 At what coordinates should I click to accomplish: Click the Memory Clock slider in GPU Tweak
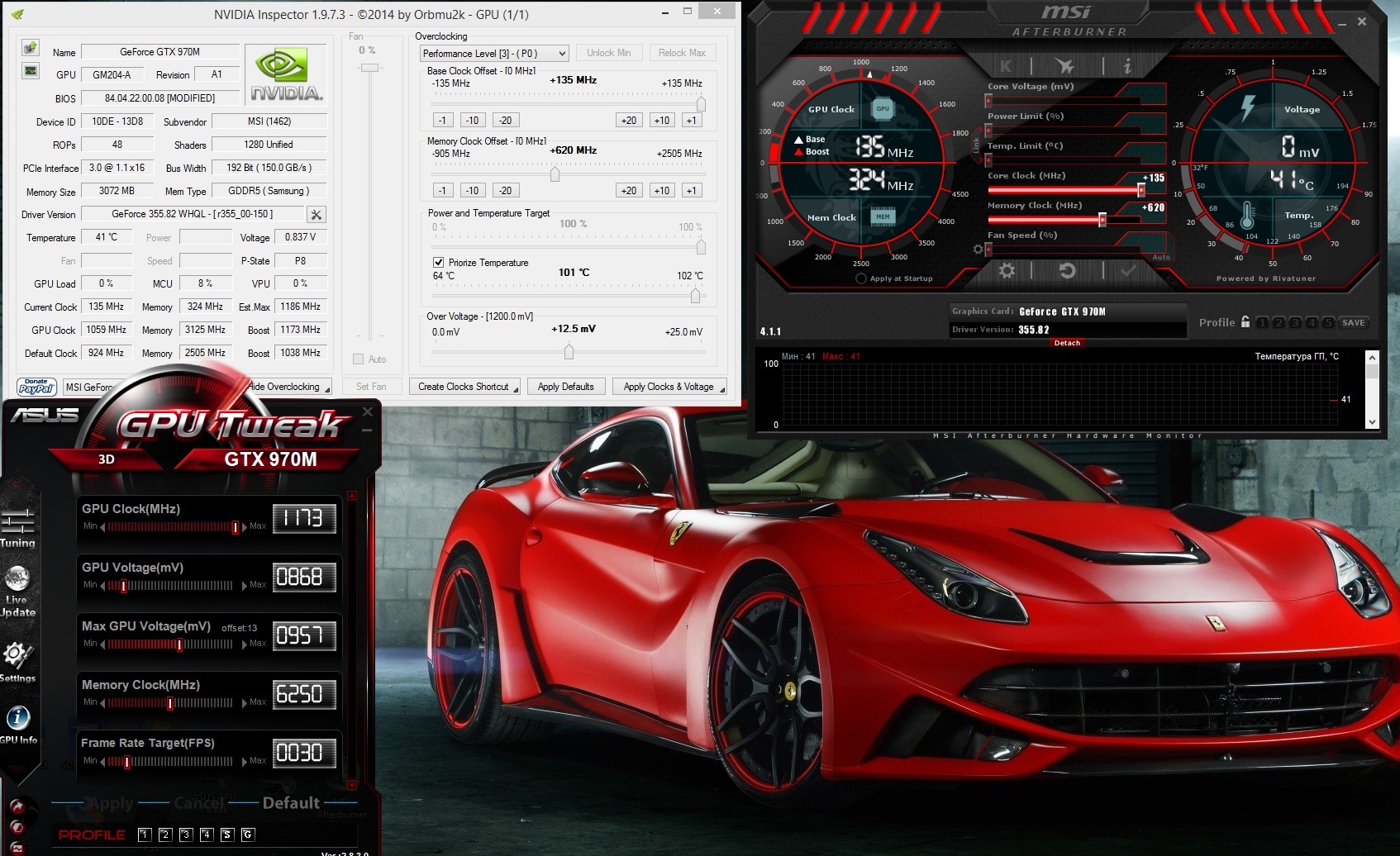click(170, 703)
